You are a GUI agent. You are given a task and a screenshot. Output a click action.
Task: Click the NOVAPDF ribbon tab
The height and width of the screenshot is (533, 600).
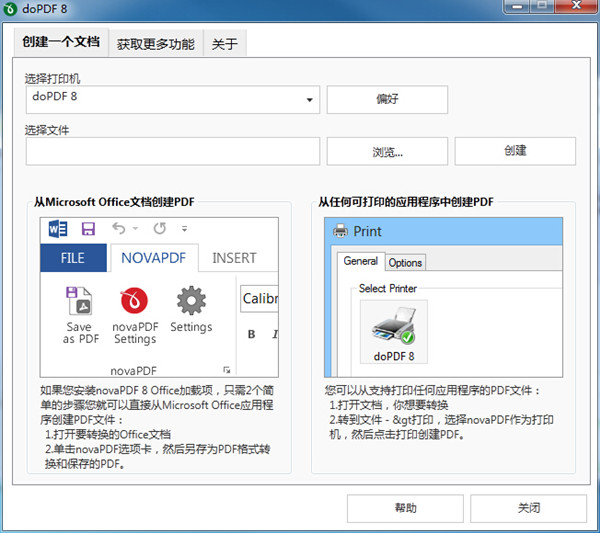[154, 258]
